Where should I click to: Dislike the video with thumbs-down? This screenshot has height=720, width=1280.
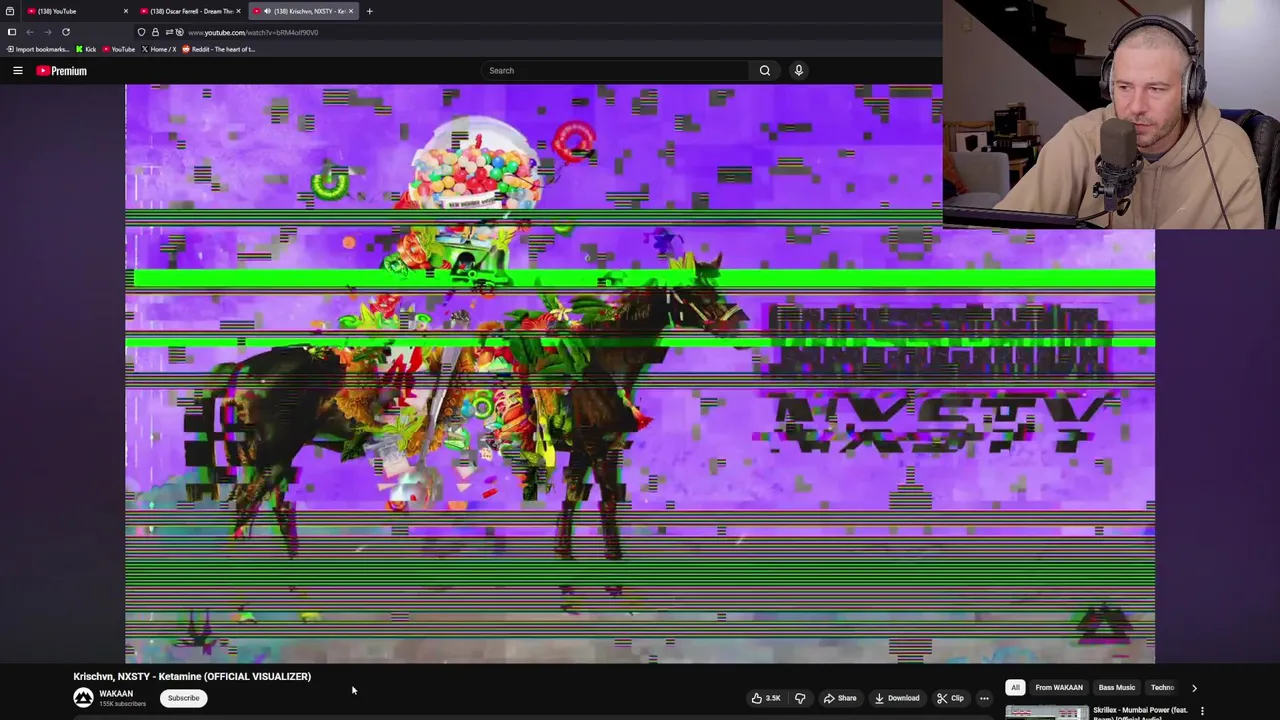(800, 698)
